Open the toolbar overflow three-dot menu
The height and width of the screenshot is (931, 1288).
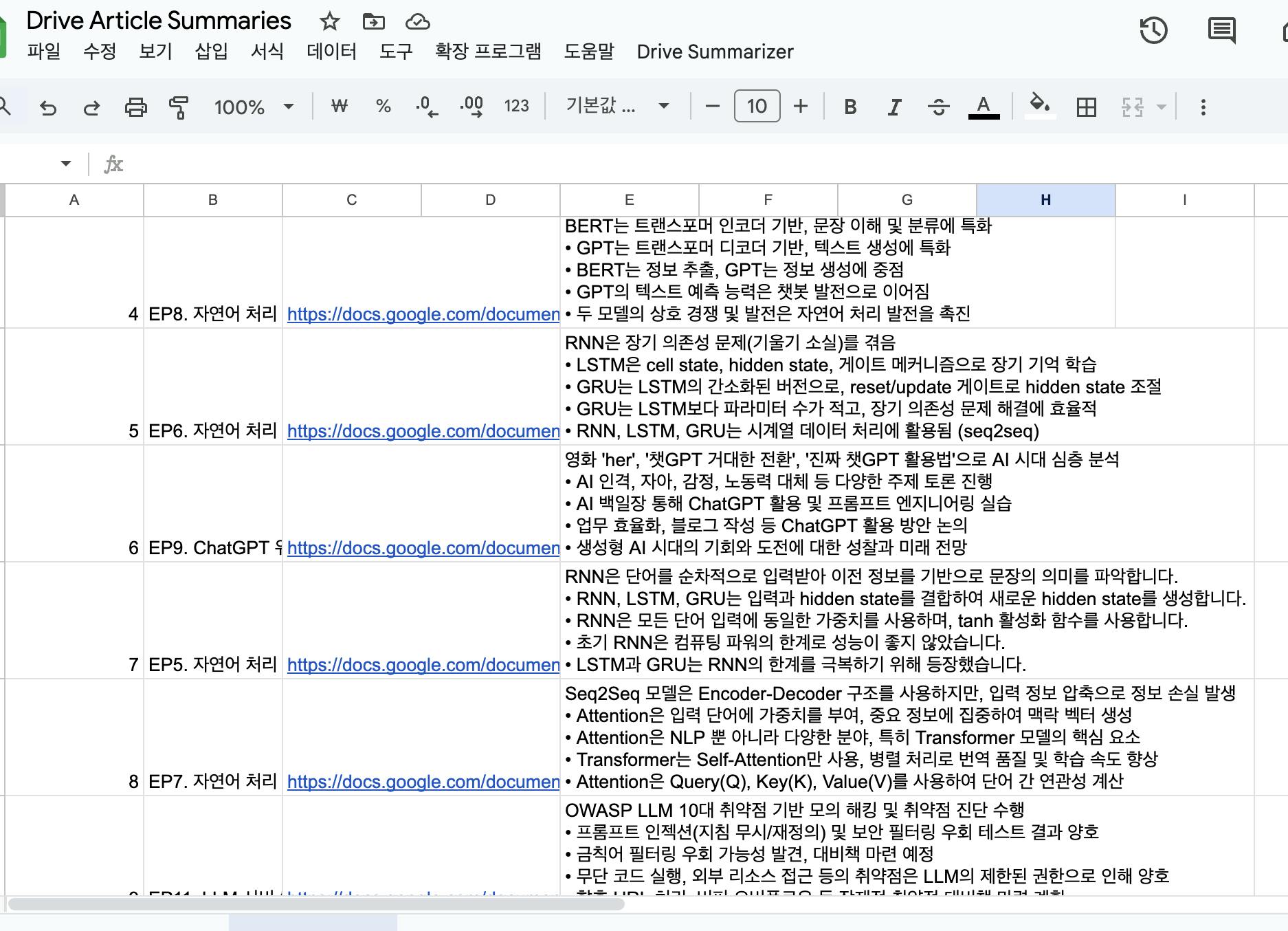pos(1203,107)
